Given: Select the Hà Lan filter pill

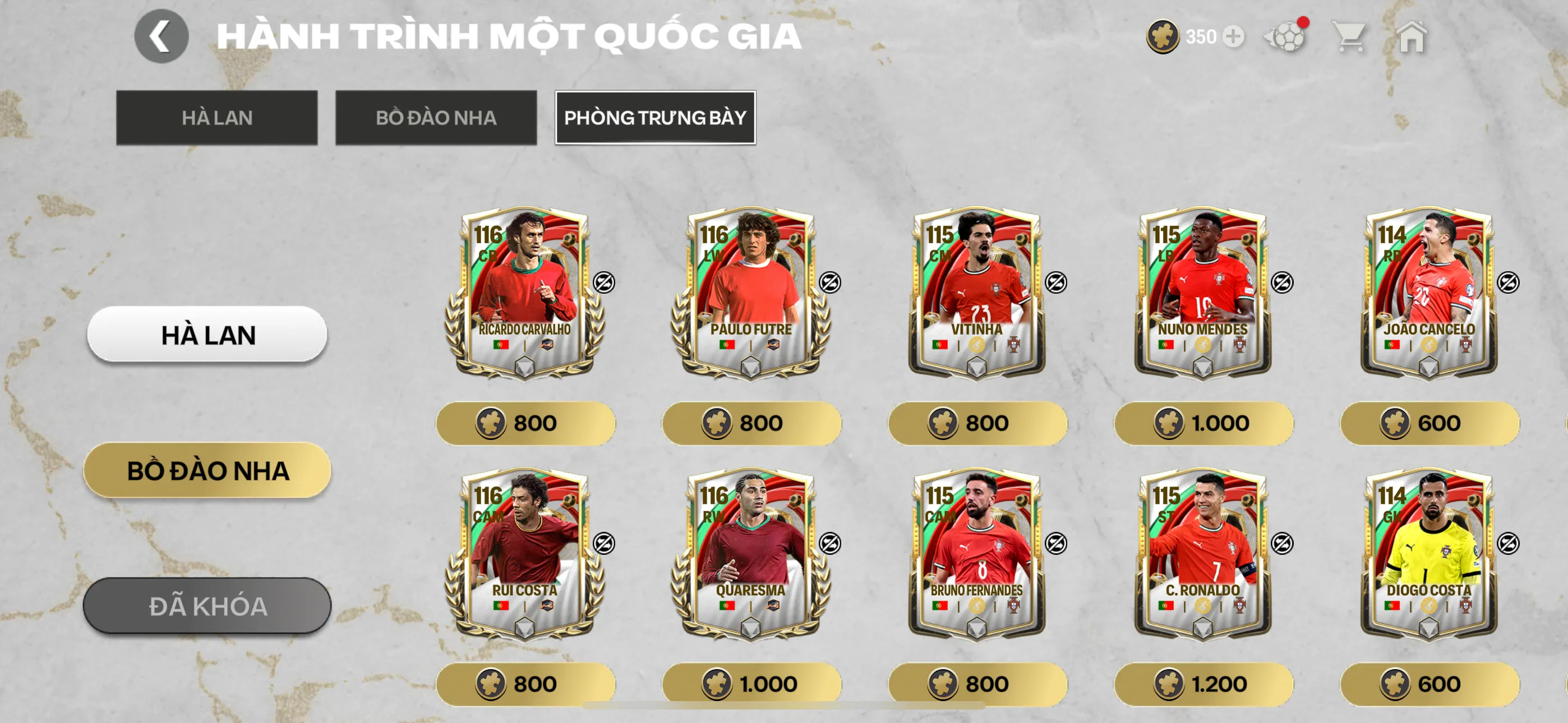Looking at the screenshot, I should coord(207,334).
